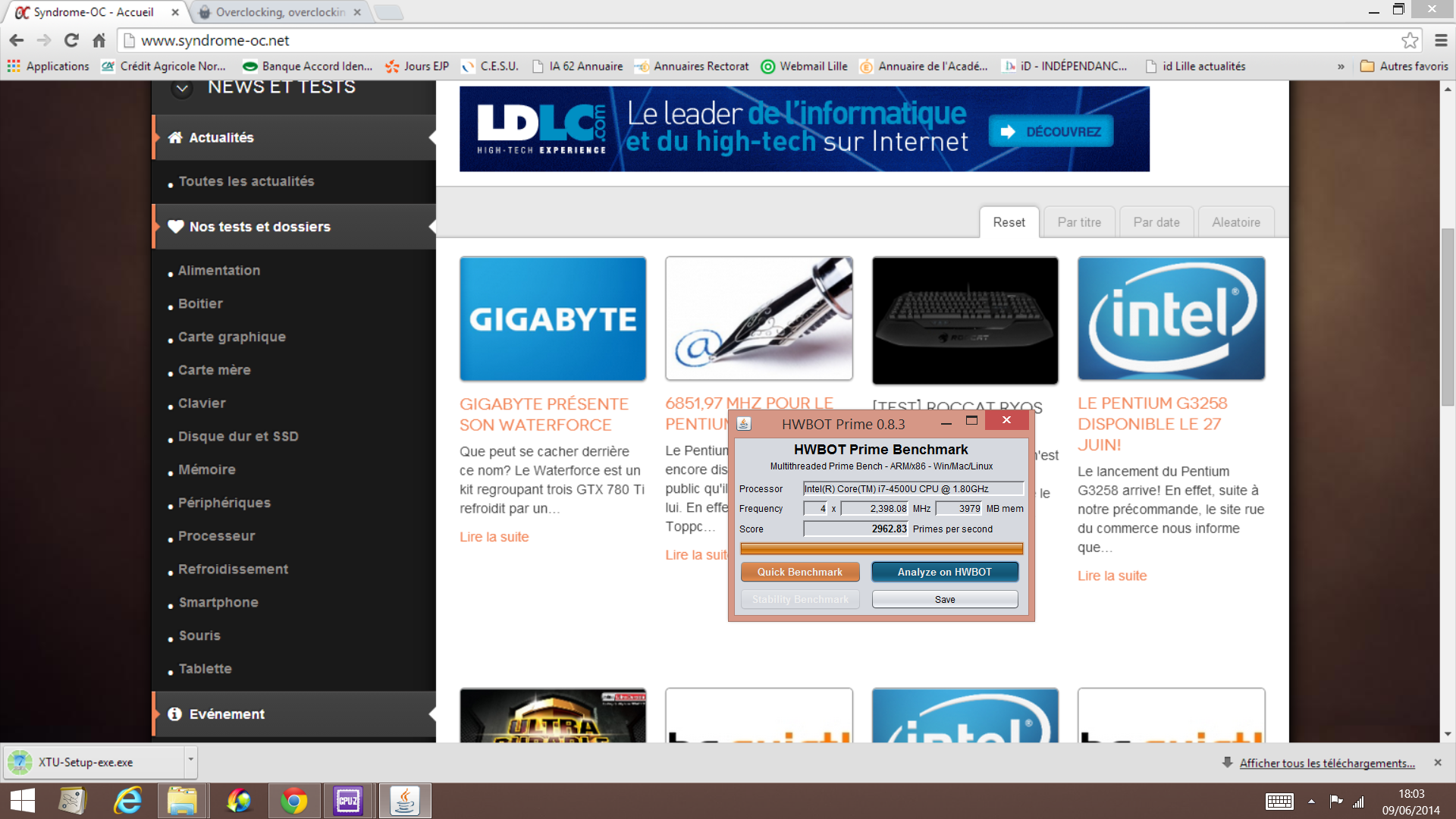
Task: Open the fountain pen article thumbnail
Action: [759, 318]
